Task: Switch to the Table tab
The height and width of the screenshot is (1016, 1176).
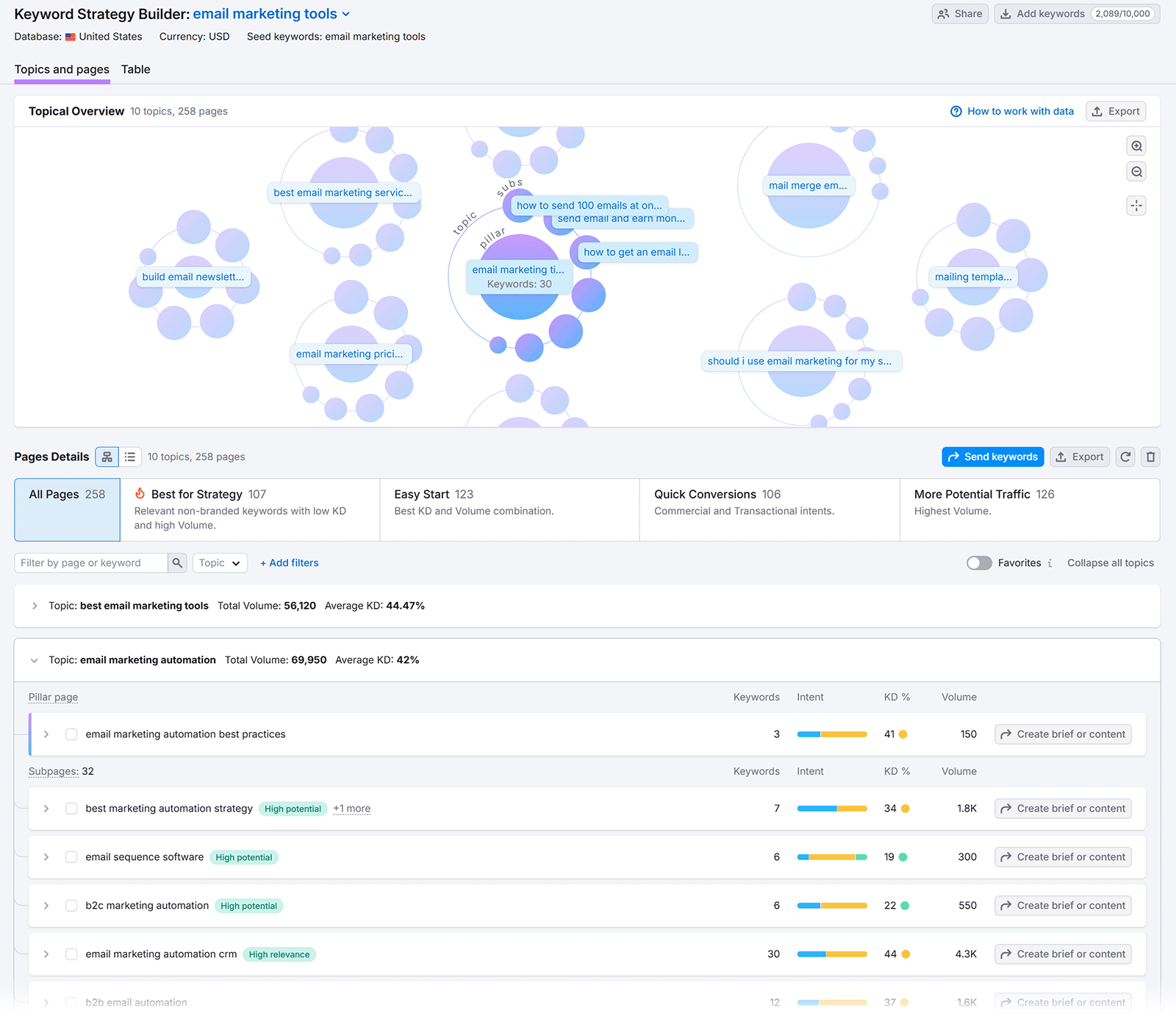Action: [x=135, y=69]
